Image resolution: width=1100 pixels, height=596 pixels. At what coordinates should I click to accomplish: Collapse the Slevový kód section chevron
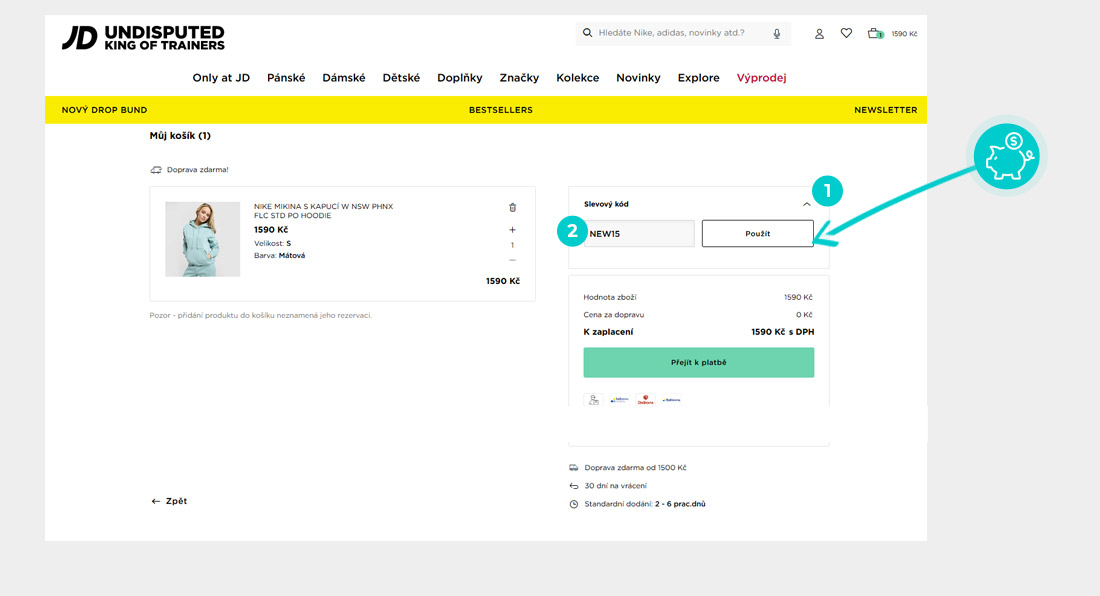click(x=807, y=204)
